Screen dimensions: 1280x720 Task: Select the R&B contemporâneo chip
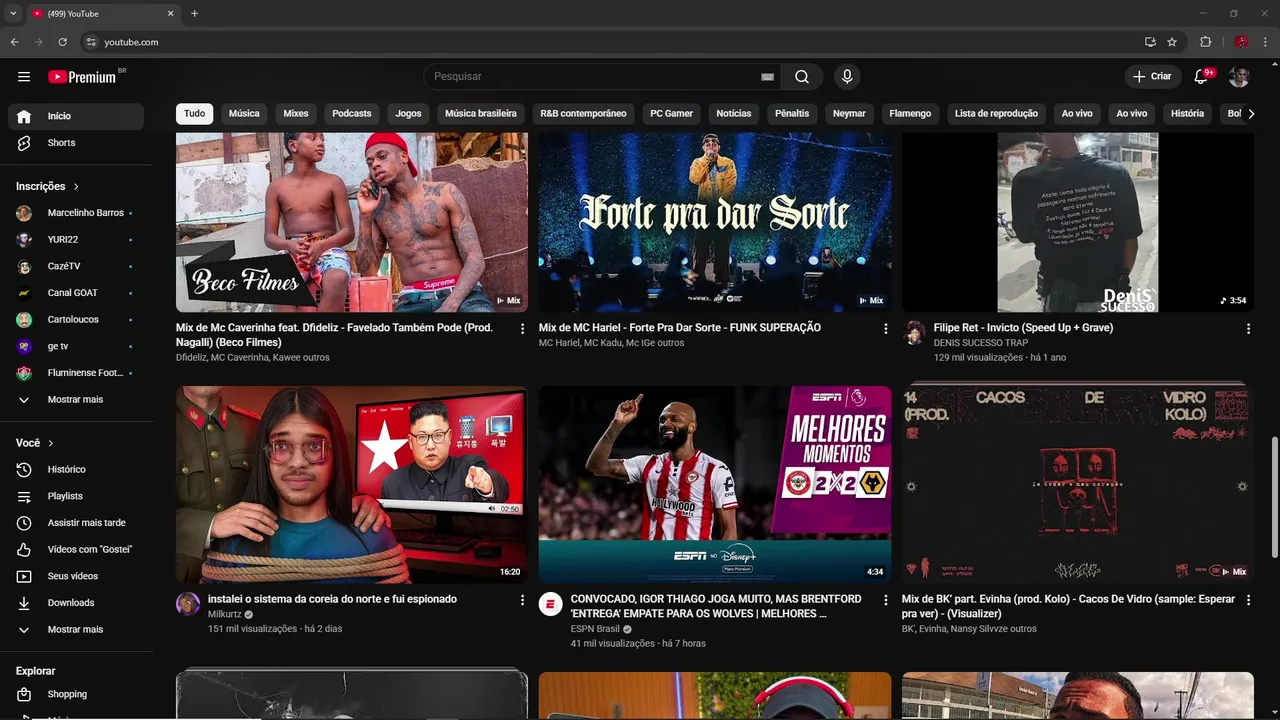point(583,114)
